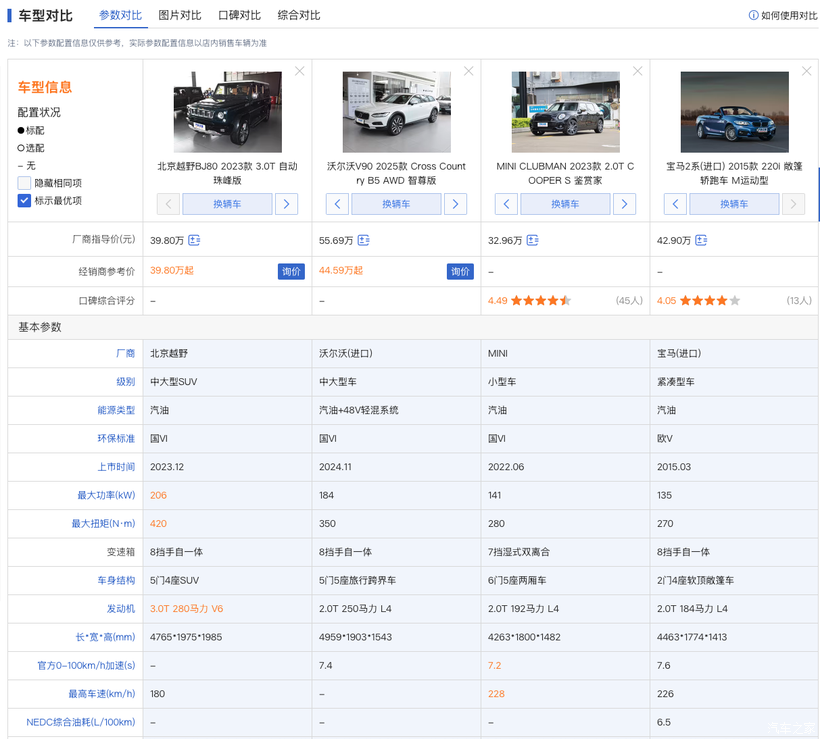Open 换辆车 selector for 宝马2系
Image resolution: width=820 pixels, height=739 pixels.
point(734,204)
